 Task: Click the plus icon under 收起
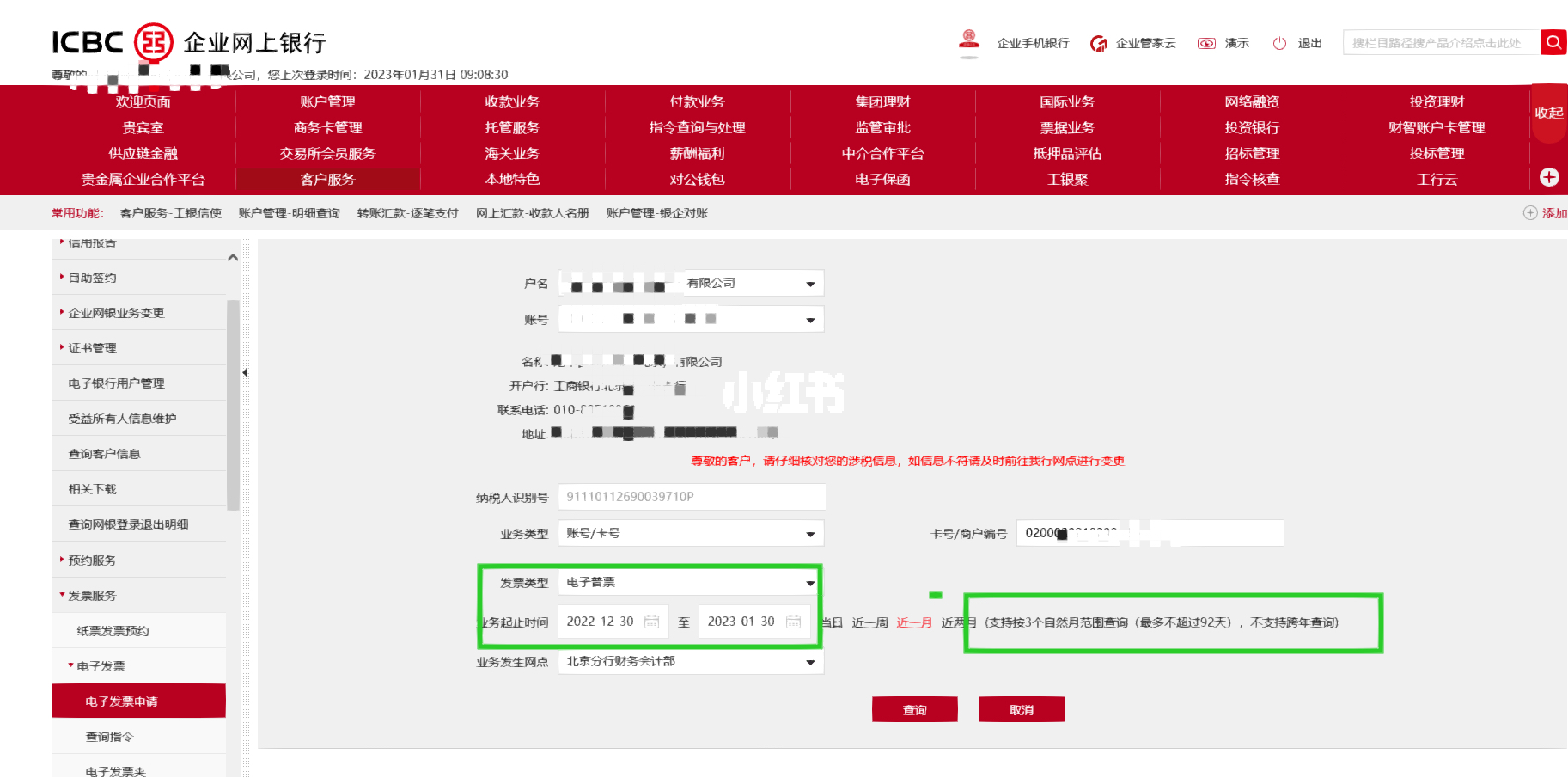[x=1549, y=177]
